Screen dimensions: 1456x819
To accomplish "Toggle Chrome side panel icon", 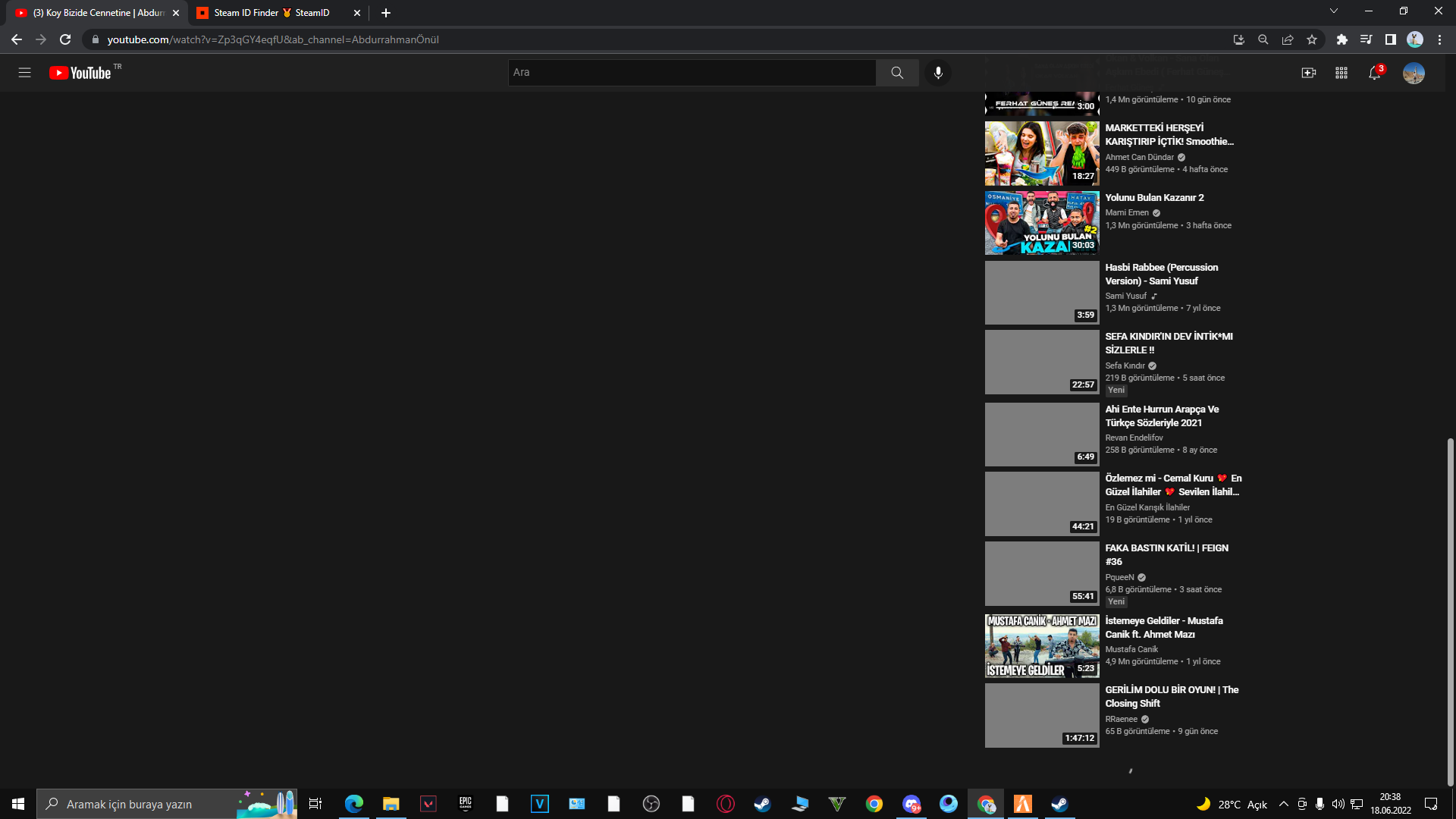I will pos(1390,39).
